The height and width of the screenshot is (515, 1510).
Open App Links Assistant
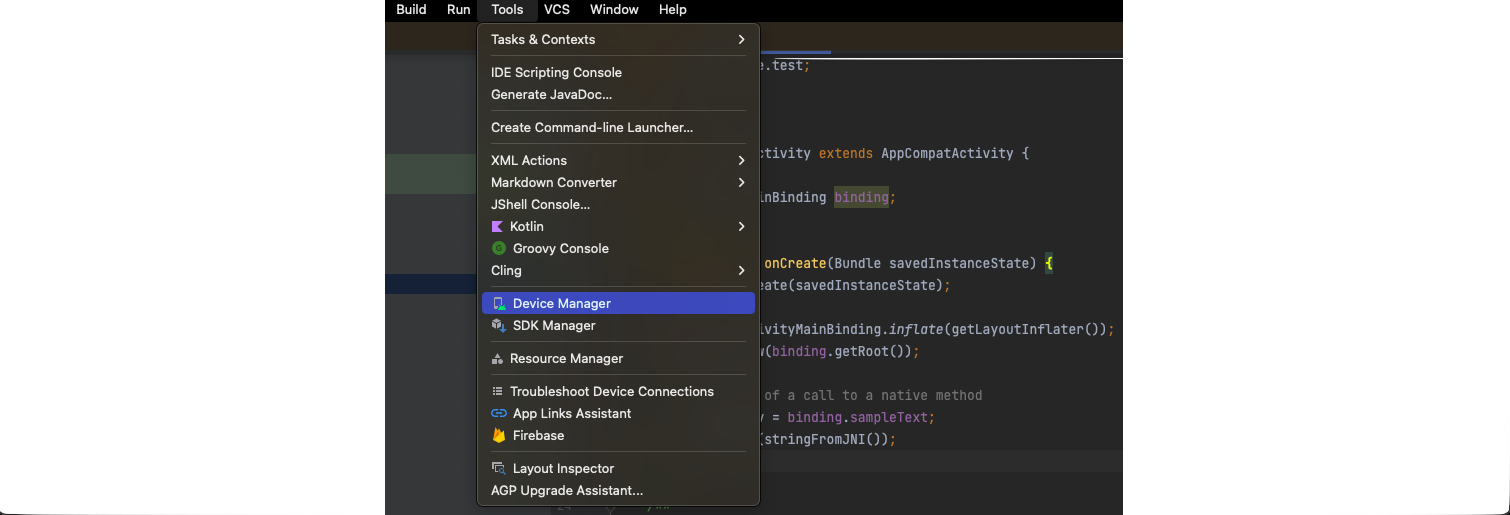pyautogui.click(x=618, y=413)
